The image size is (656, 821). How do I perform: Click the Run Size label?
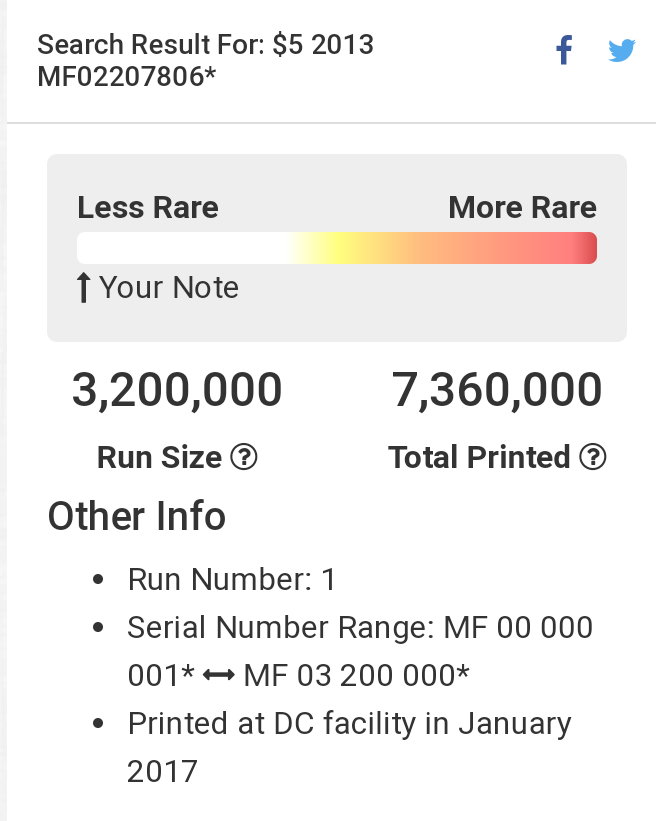[x=159, y=457]
